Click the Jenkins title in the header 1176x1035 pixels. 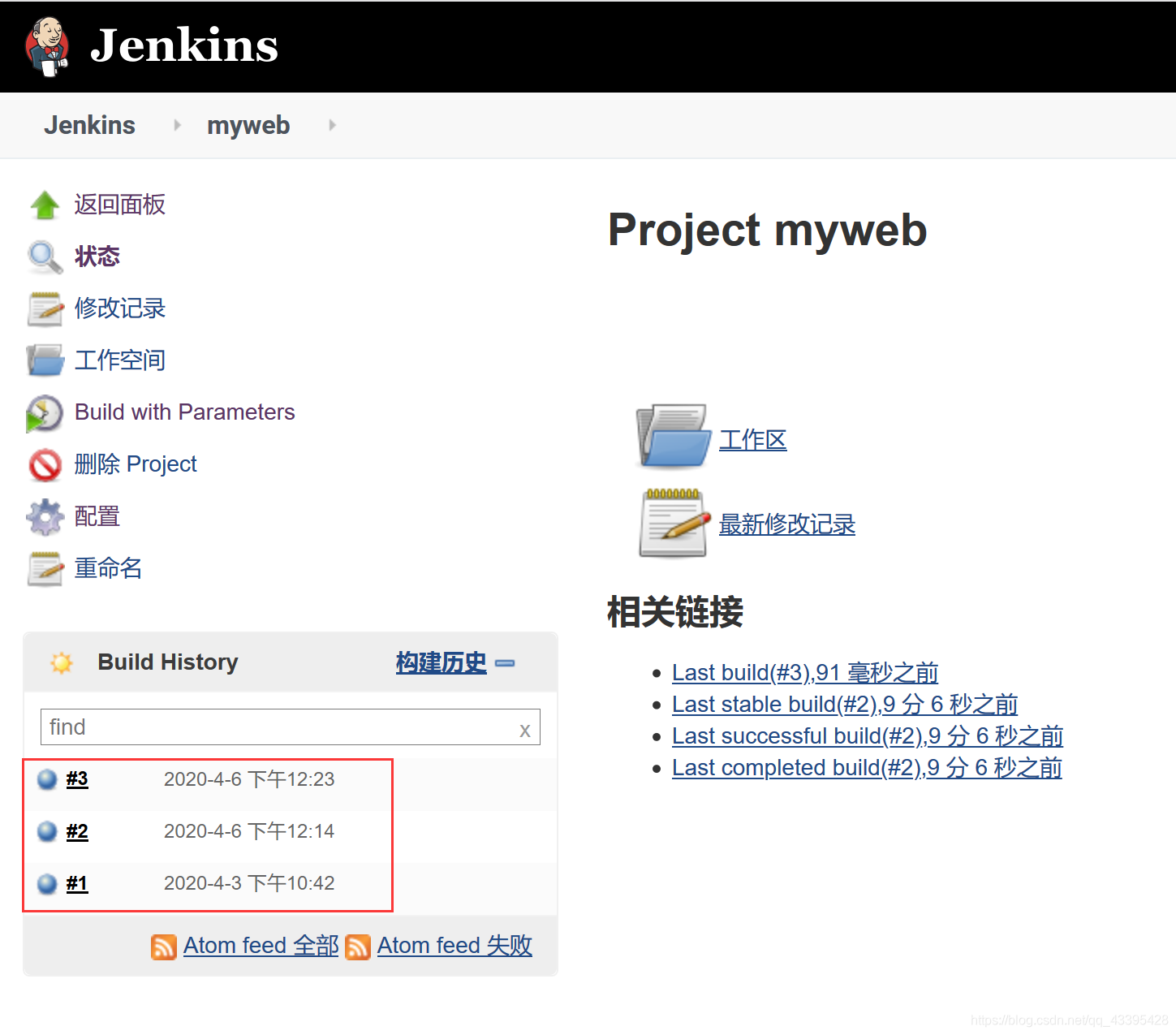(184, 45)
